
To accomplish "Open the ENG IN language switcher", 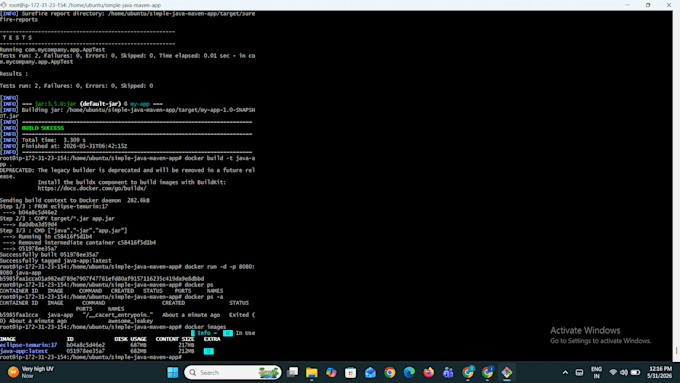I will [x=596, y=372].
